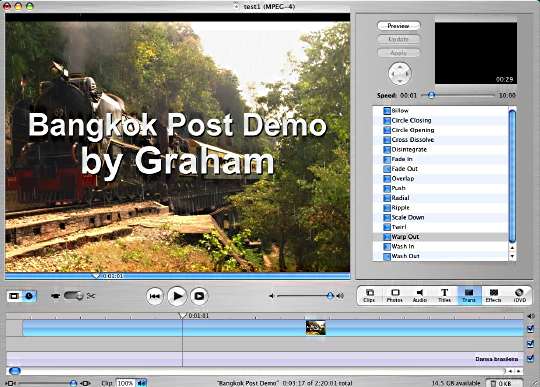Image resolution: width=540 pixels, height=387 pixels.
Task: Select the Circle Opening transition
Action: pyautogui.click(x=440, y=130)
